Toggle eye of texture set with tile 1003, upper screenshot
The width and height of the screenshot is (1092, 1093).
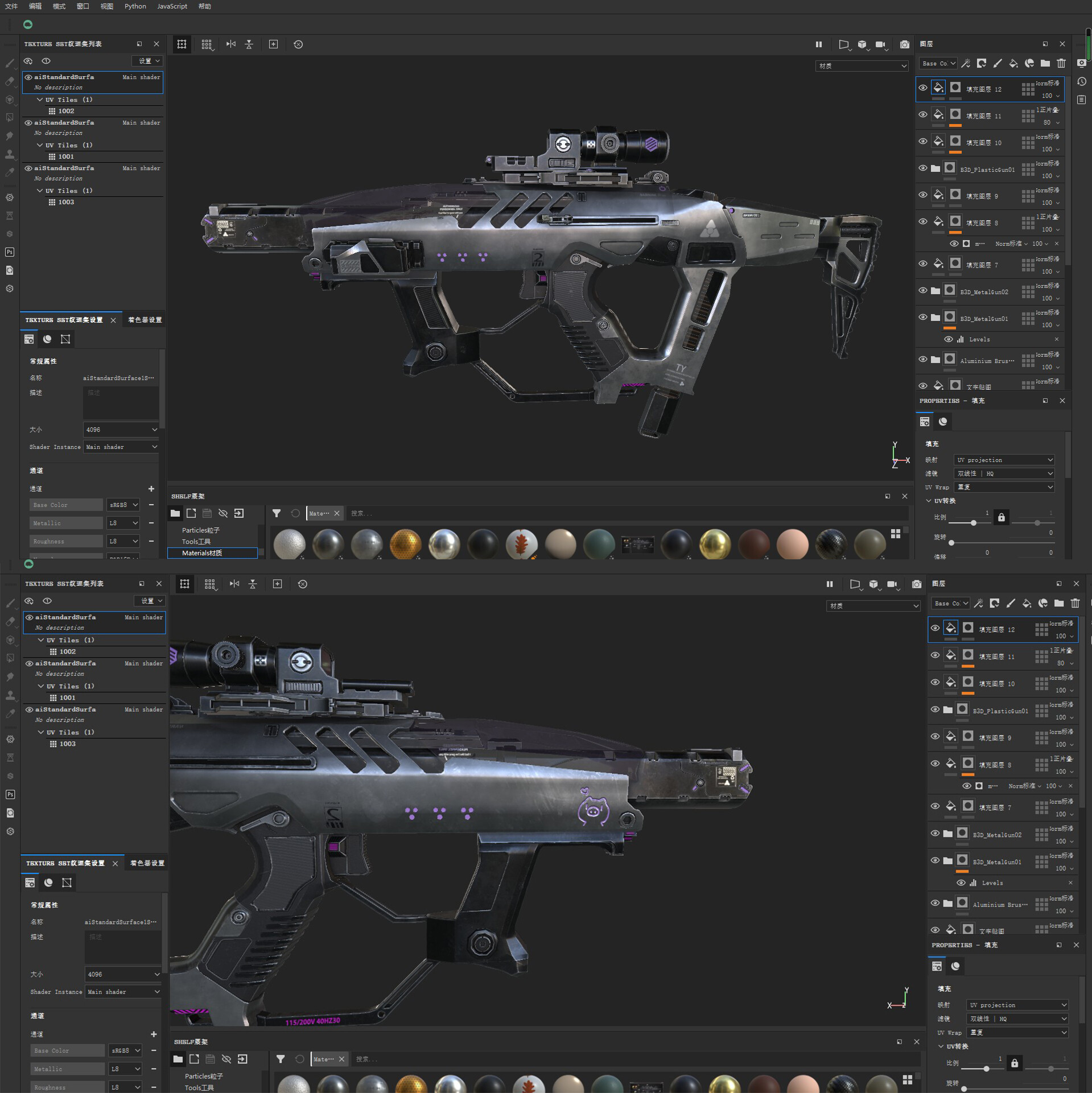tap(28, 168)
